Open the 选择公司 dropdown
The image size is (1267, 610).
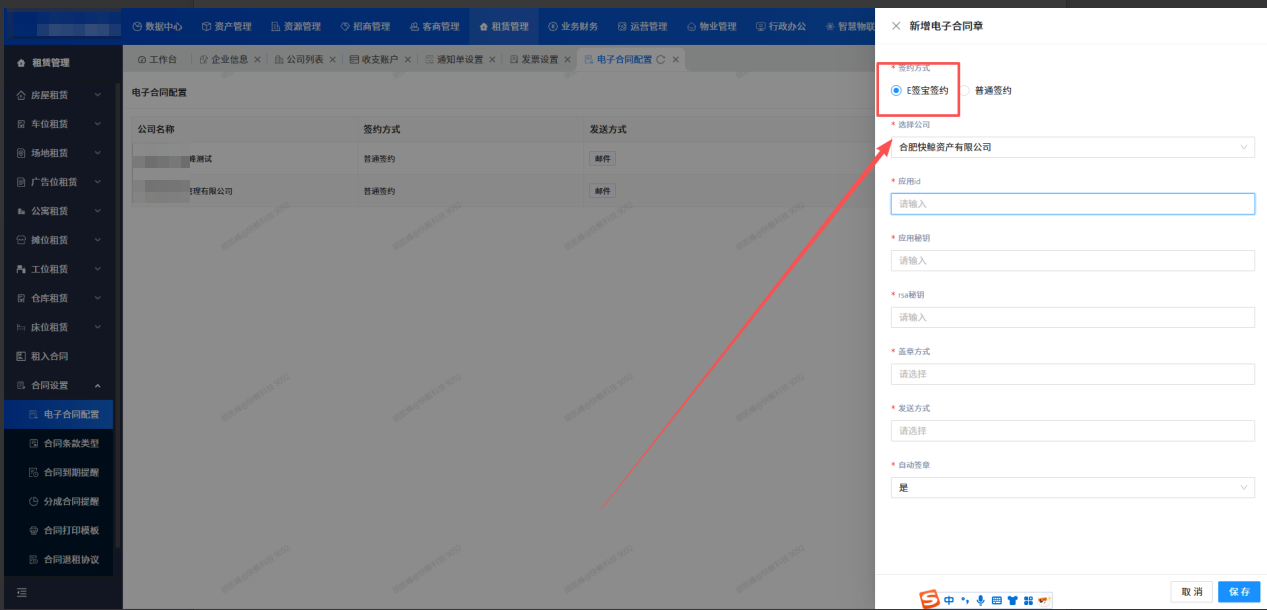click(1072, 147)
